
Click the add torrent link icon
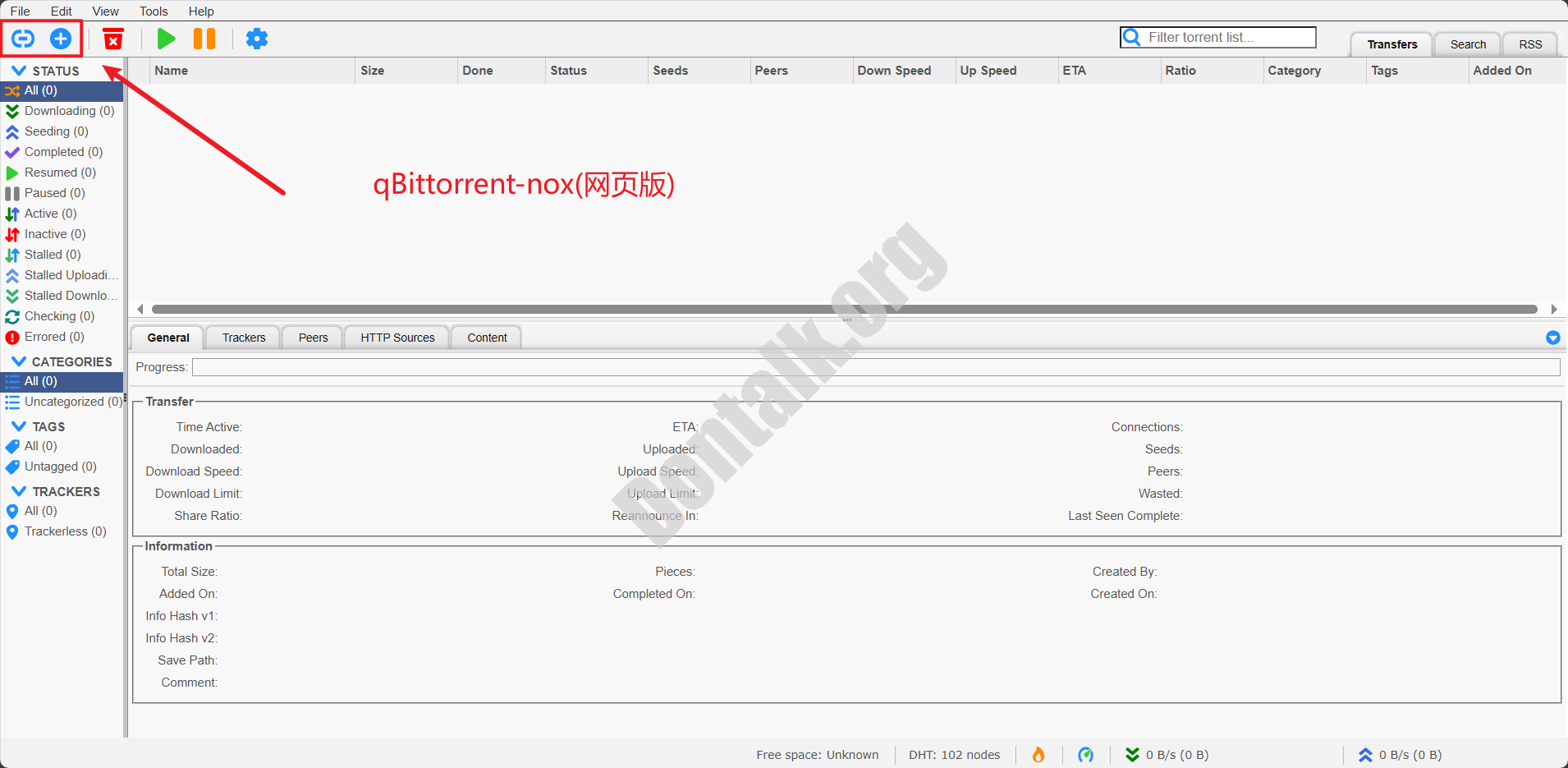(x=23, y=39)
